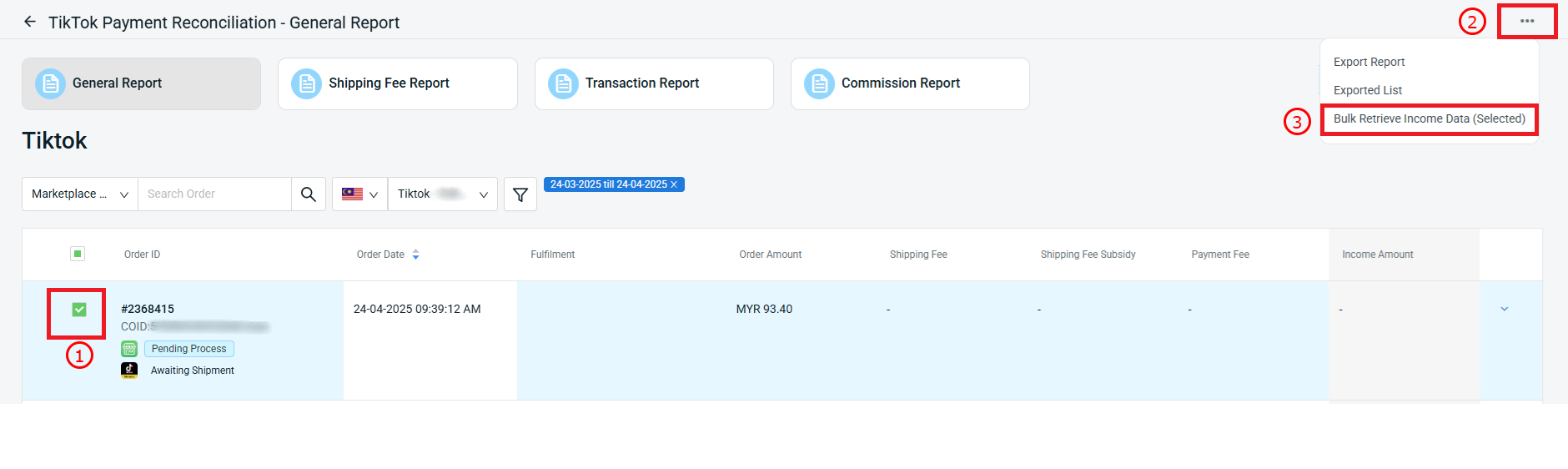Click the Order Amount column header
Image resolution: width=1568 pixels, height=469 pixels.
(x=771, y=255)
